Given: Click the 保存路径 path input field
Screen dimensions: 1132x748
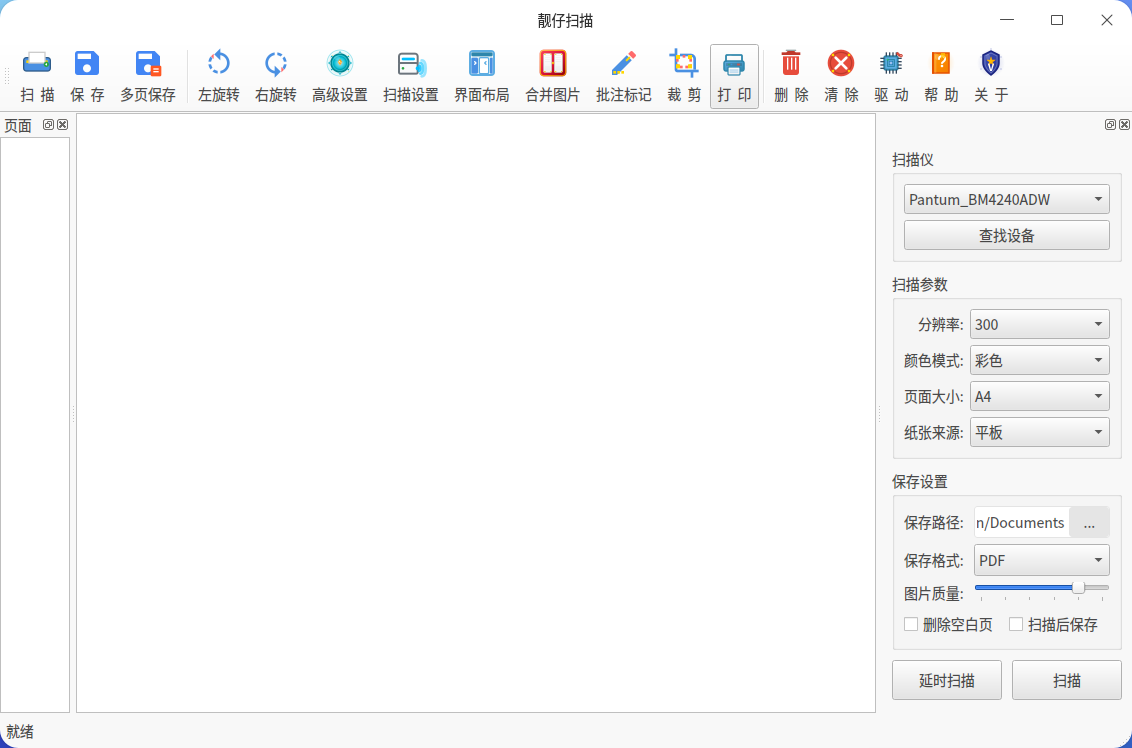Looking at the screenshot, I should [1021, 523].
